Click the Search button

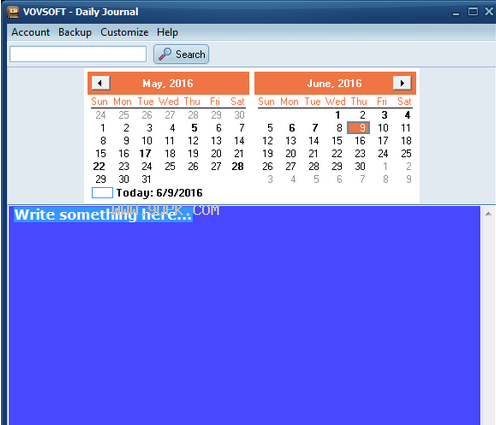pos(181,54)
